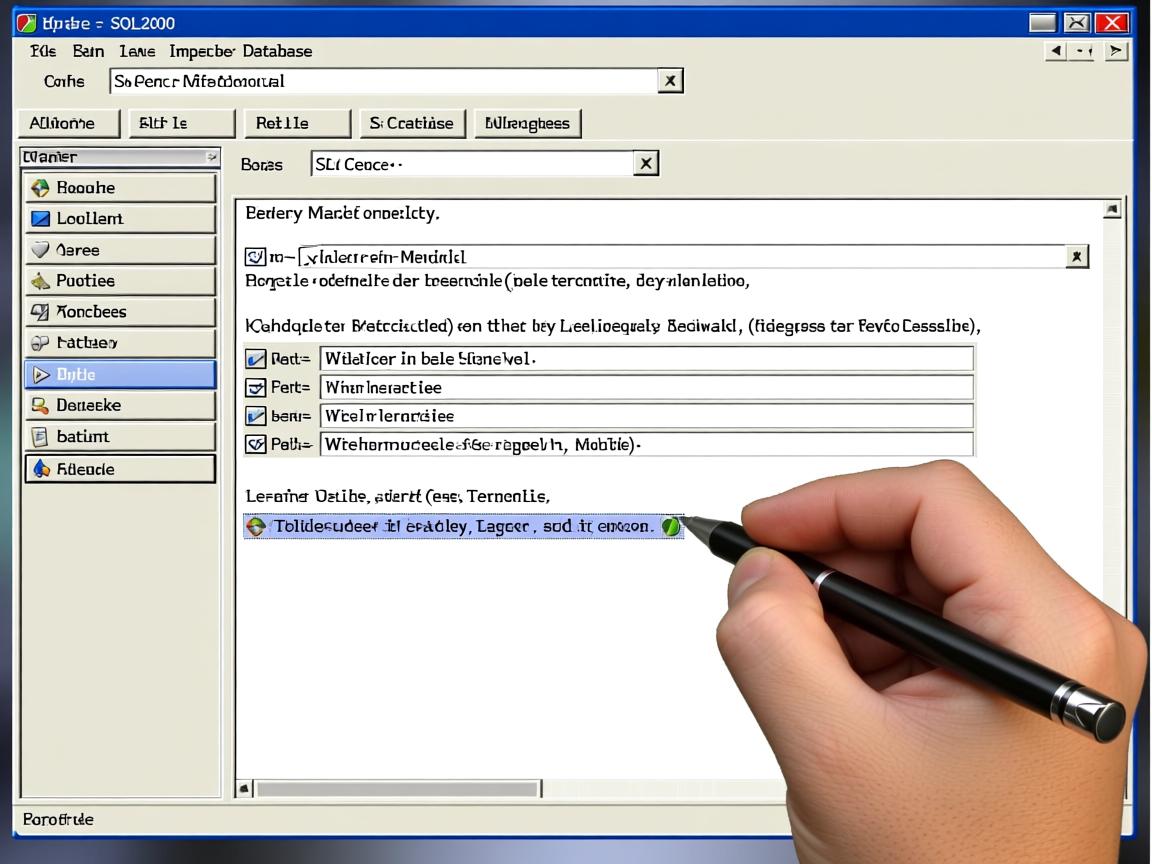Viewport: 1152px width, 864px height.
Task: Clear the Bores SLt Cence field
Action: pyautogui.click(x=646, y=164)
